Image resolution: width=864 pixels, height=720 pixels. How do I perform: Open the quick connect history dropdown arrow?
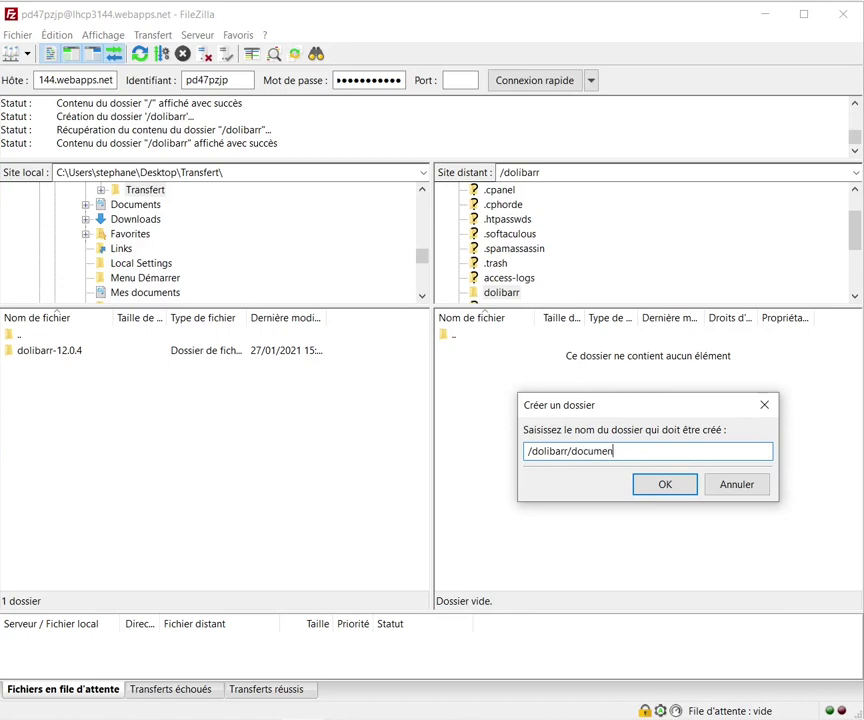[x=591, y=81]
